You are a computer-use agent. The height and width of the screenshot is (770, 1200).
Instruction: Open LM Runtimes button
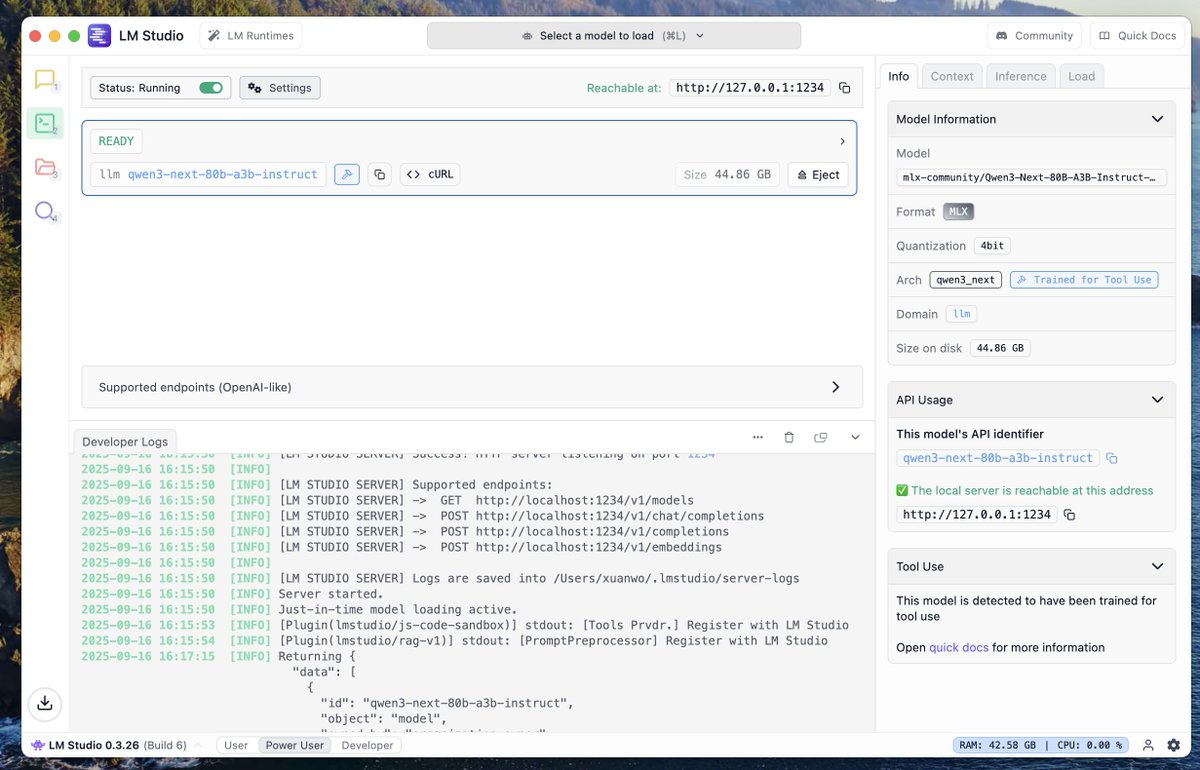point(251,36)
